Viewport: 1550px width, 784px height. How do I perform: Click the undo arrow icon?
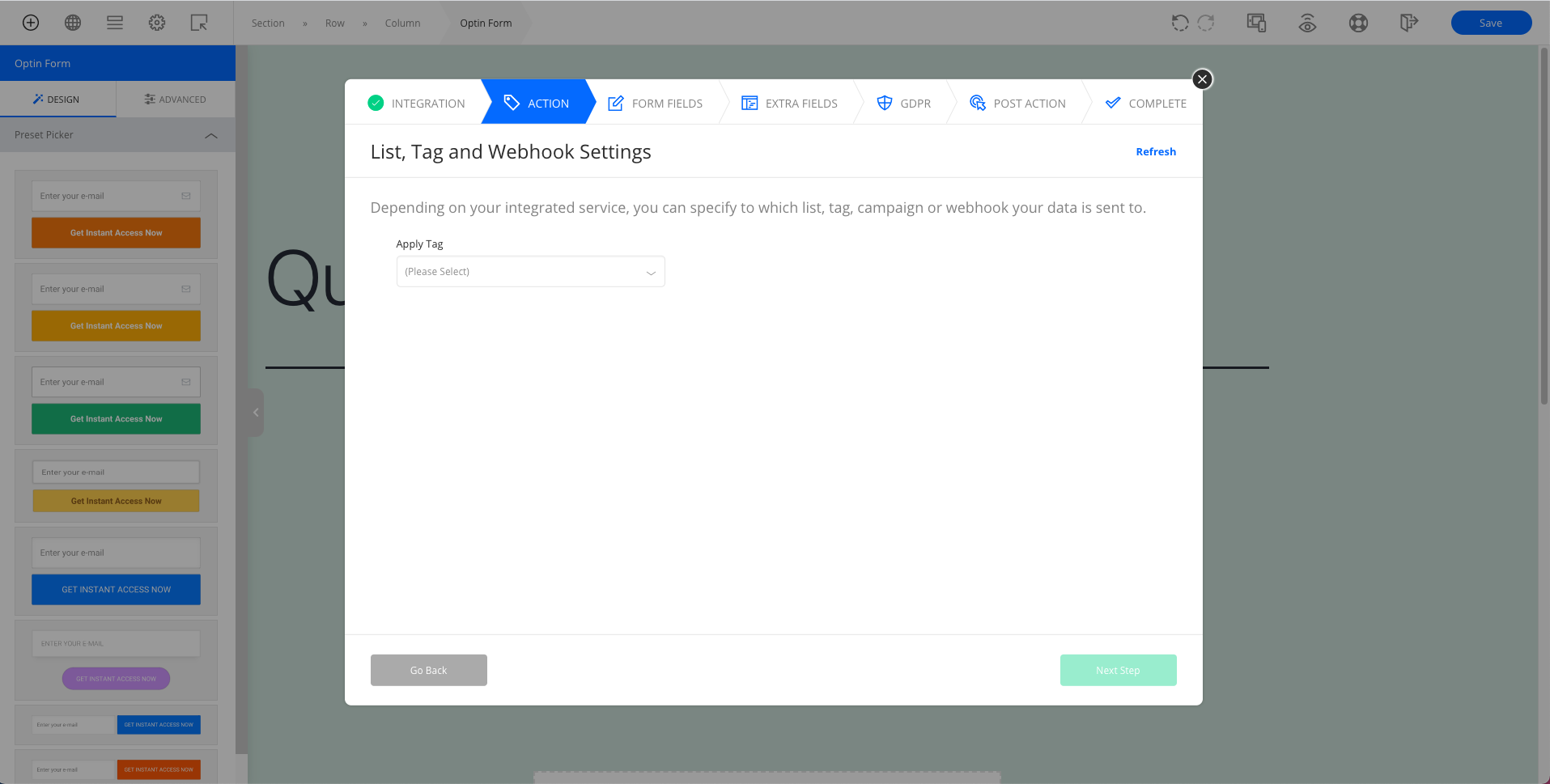(1180, 23)
